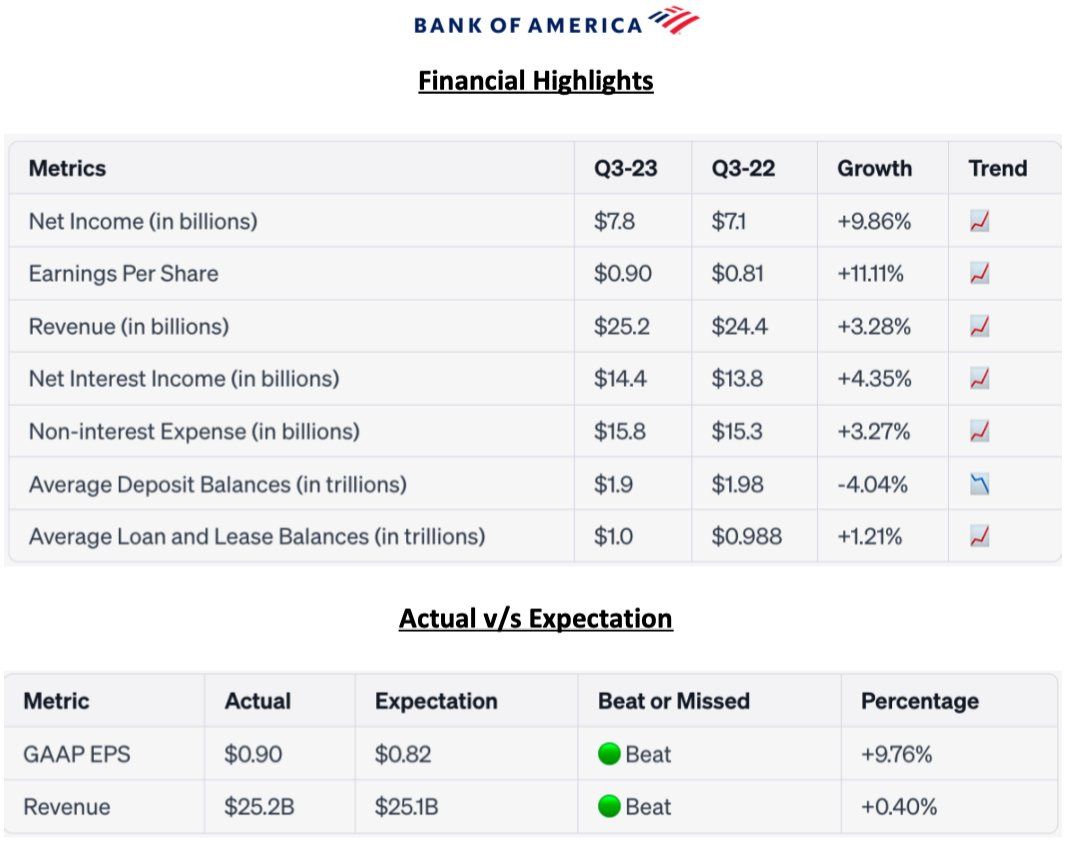Click the Expectation column header

436,701
